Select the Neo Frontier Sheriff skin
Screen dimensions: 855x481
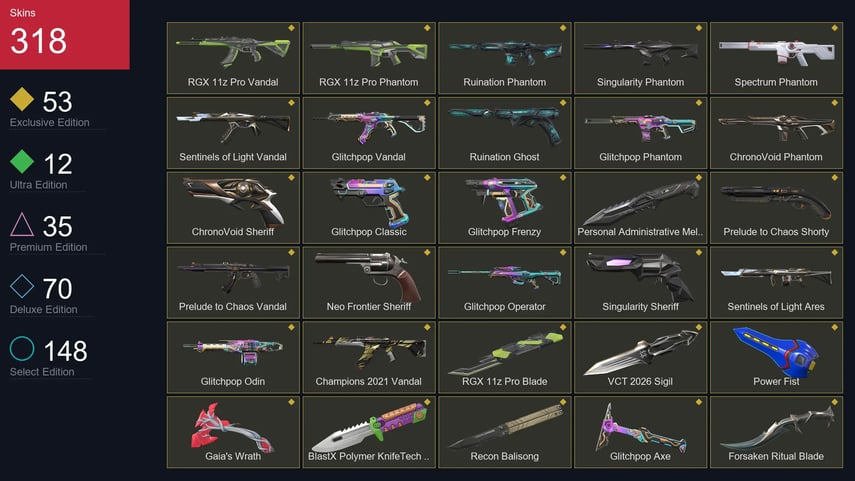[369, 282]
